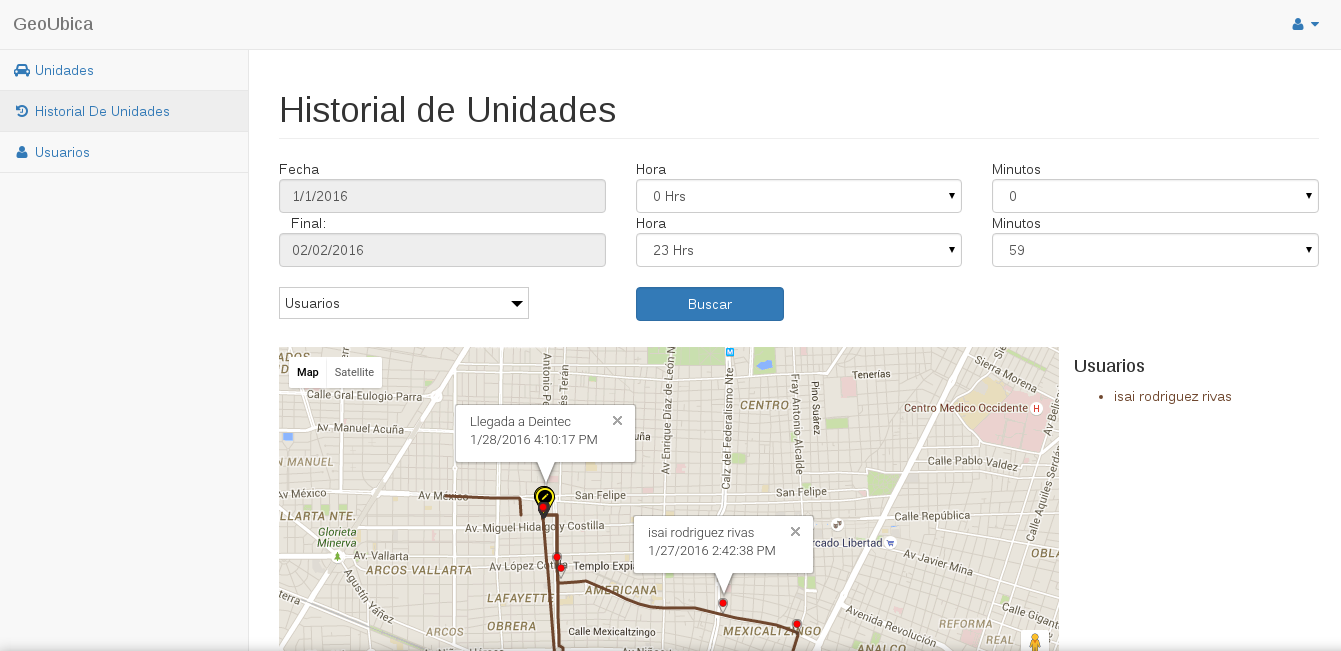The width and height of the screenshot is (1341, 651).
Task: Click the '1/27/2016 2:42:38 PM' timestamp text
Action: coord(712,551)
